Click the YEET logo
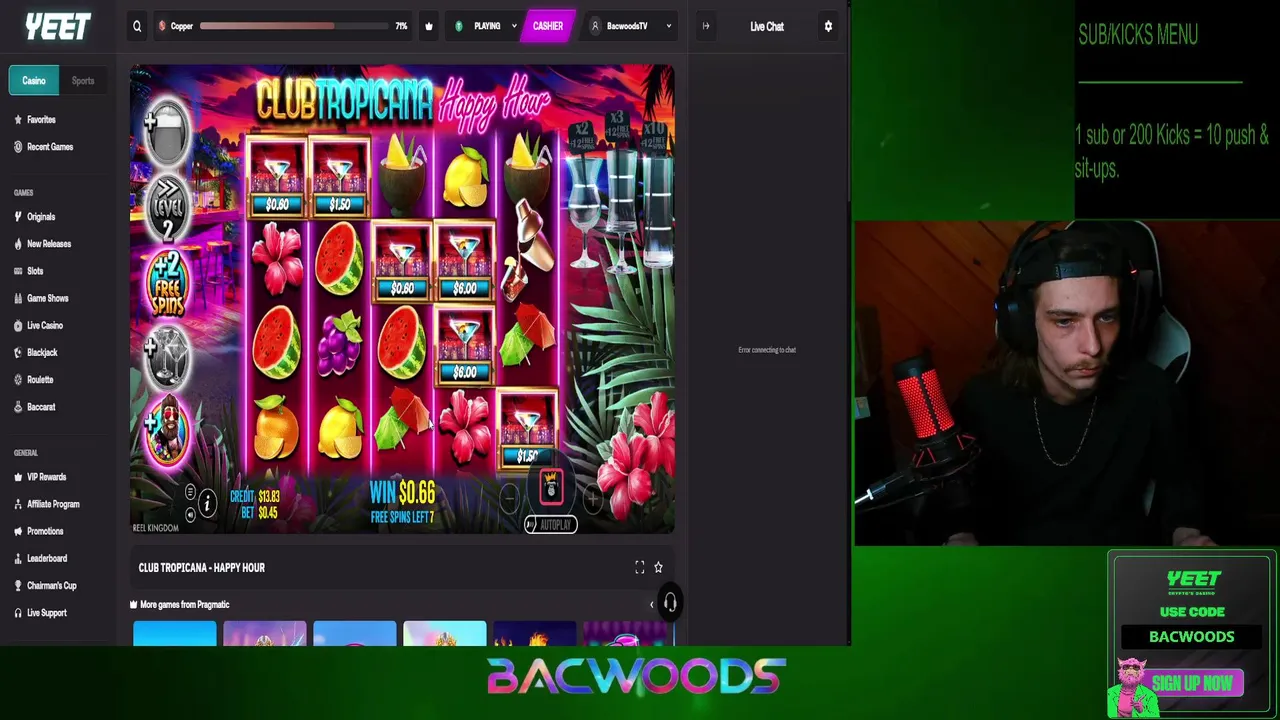This screenshot has width=1280, height=720. point(58,27)
